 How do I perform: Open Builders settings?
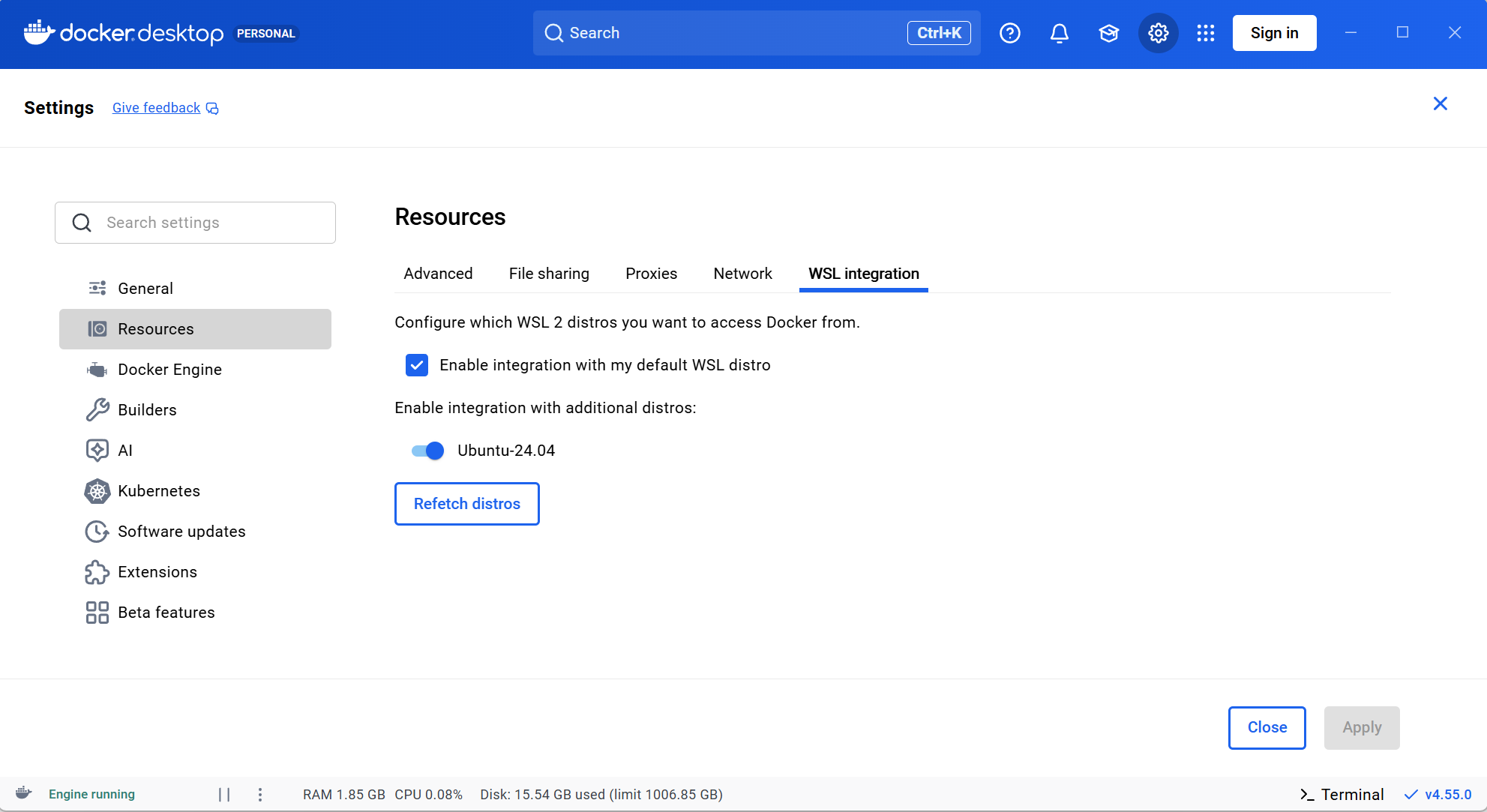coord(147,409)
